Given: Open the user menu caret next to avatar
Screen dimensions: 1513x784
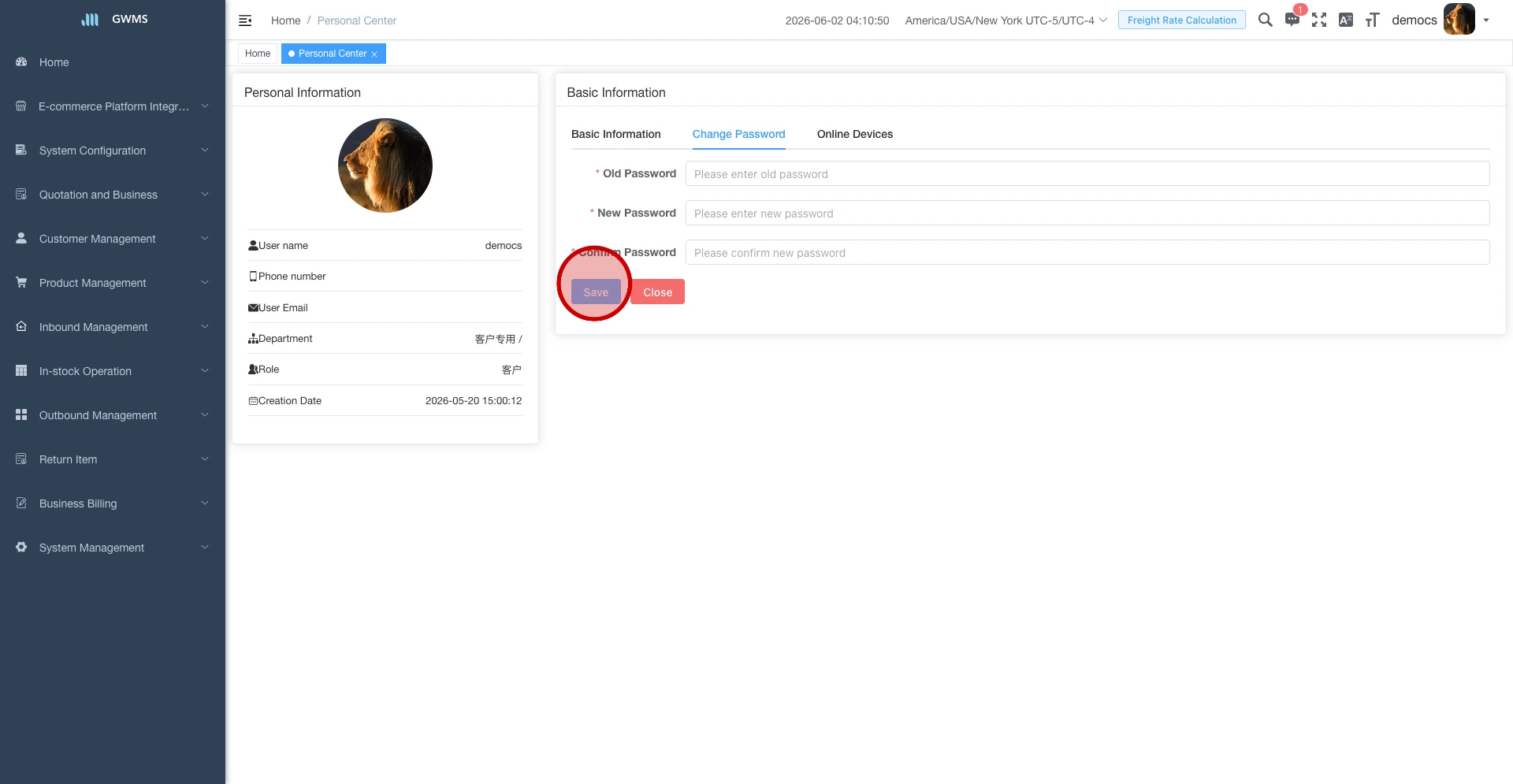Looking at the screenshot, I should click(x=1486, y=20).
